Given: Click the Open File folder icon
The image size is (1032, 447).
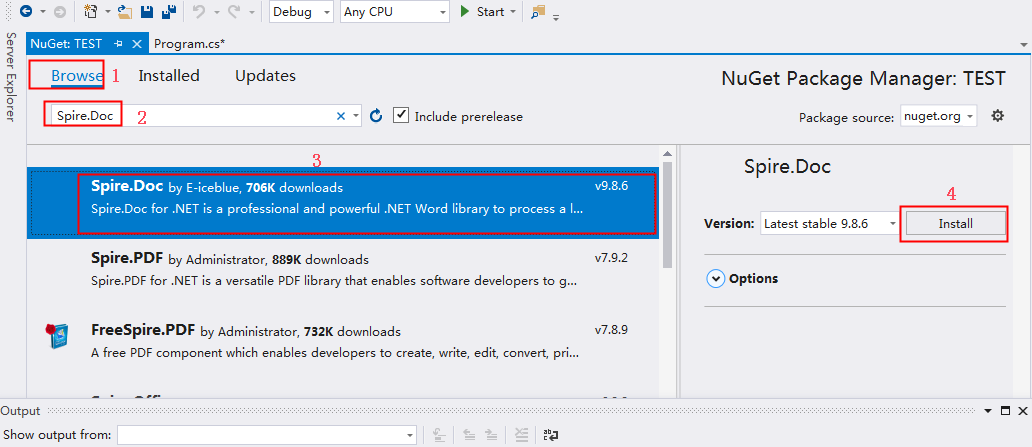Looking at the screenshot, I should click(x=125, y=11).
